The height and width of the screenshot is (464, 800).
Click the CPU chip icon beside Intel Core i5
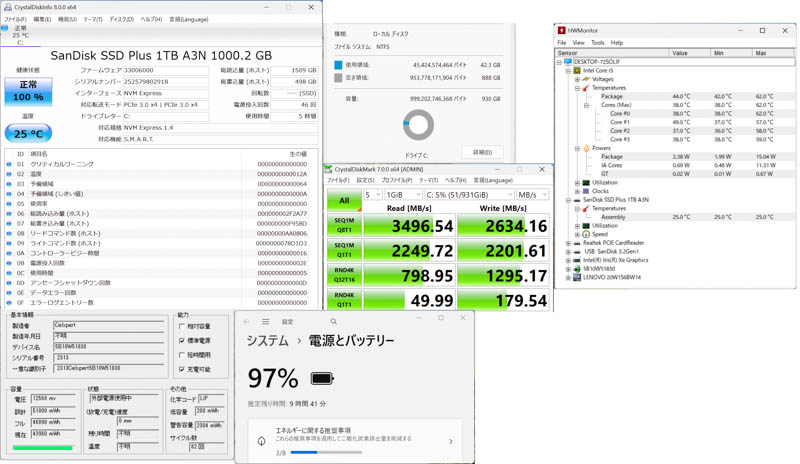pos(577,70)
